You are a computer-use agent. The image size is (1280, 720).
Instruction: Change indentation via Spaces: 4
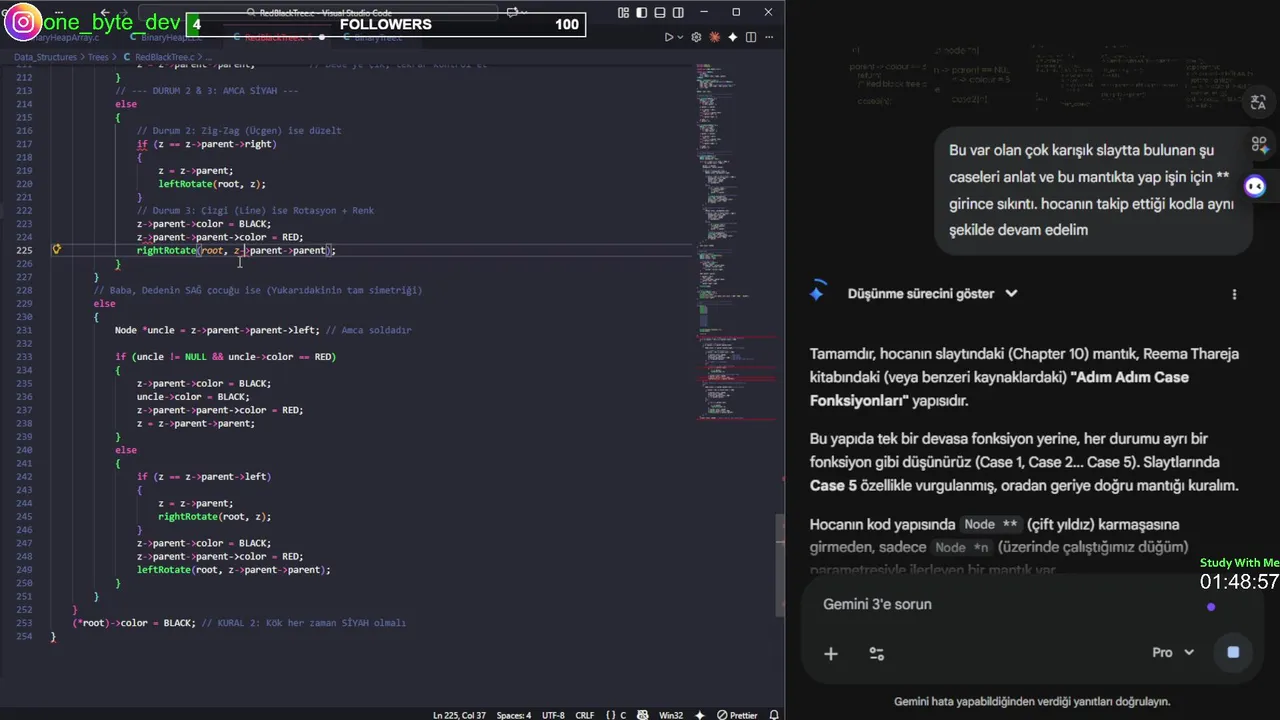[514, 715]
